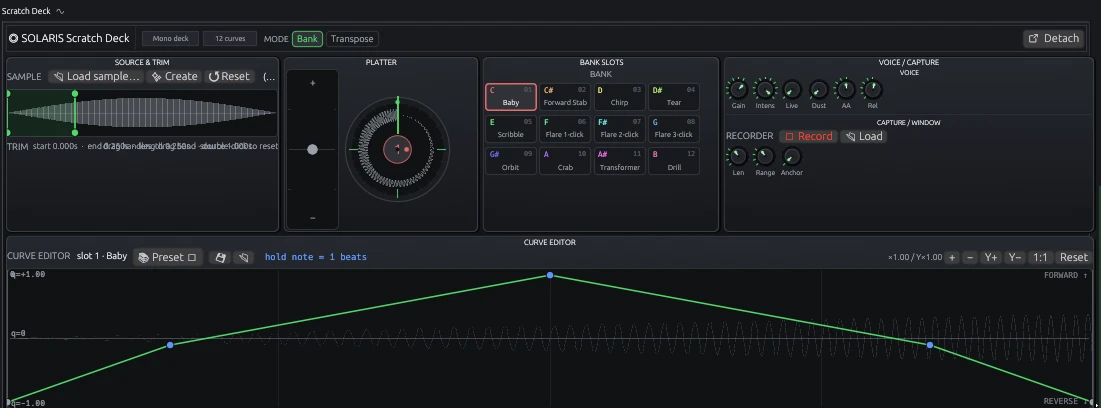The height and width of the screenshot is (408, 1101).
Task: Click the vertical pitch fader handle
Action: coord(312,150)
